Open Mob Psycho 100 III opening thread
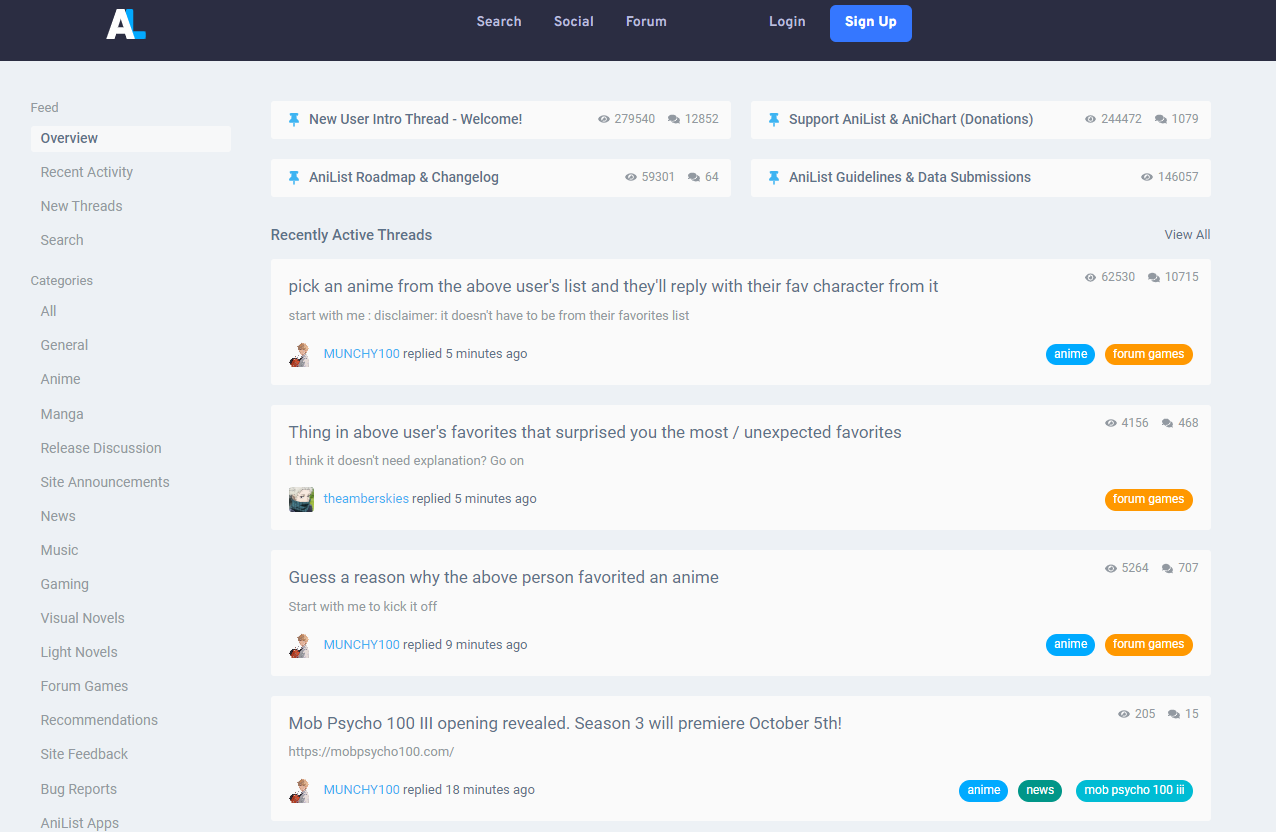Viewport: 1276px width, 832px height. pos(565,723)
